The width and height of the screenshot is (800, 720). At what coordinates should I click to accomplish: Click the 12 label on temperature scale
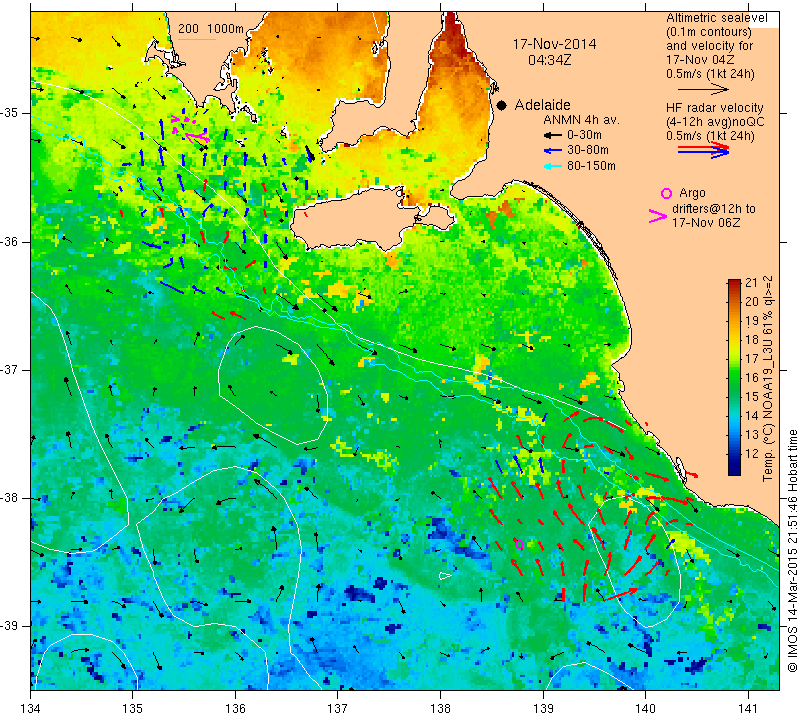[752, 453]
